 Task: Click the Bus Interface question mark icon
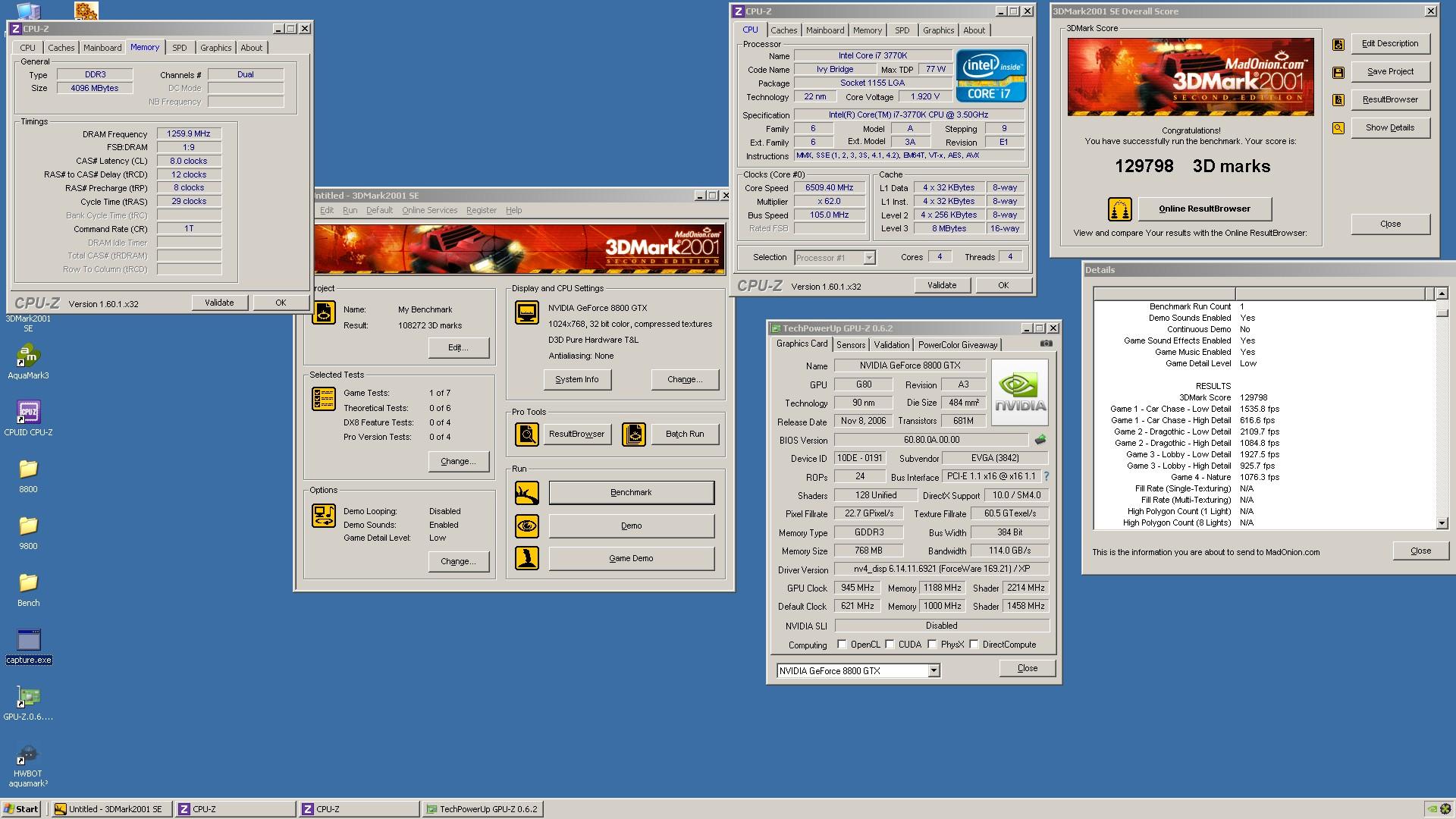(x=1046, y=477)
